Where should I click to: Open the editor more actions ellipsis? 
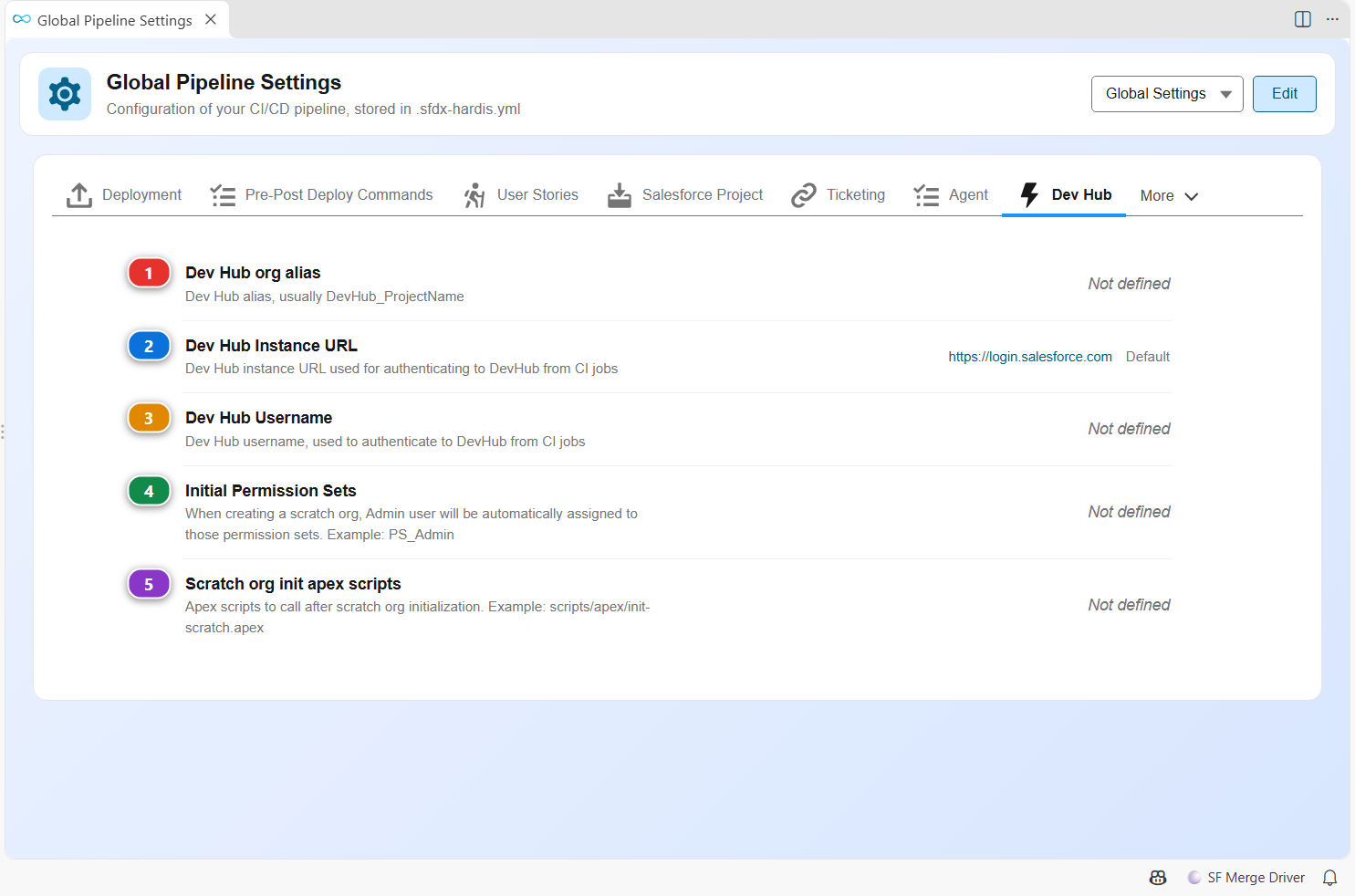pyautogui.click(x=1332, y=19)
